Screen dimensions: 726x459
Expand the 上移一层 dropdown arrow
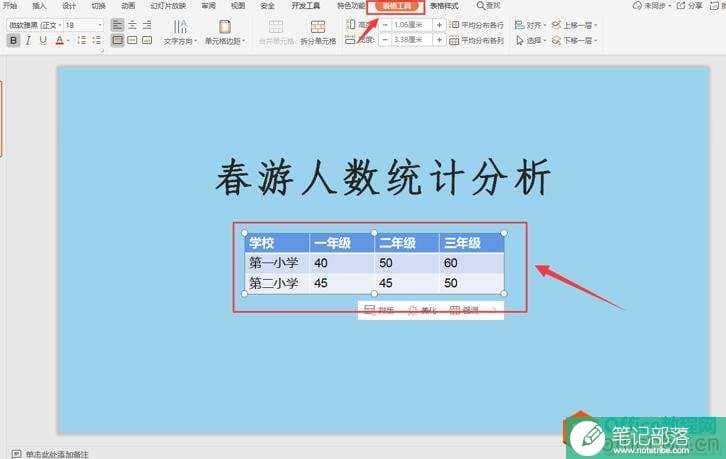(x=595, y=25)
